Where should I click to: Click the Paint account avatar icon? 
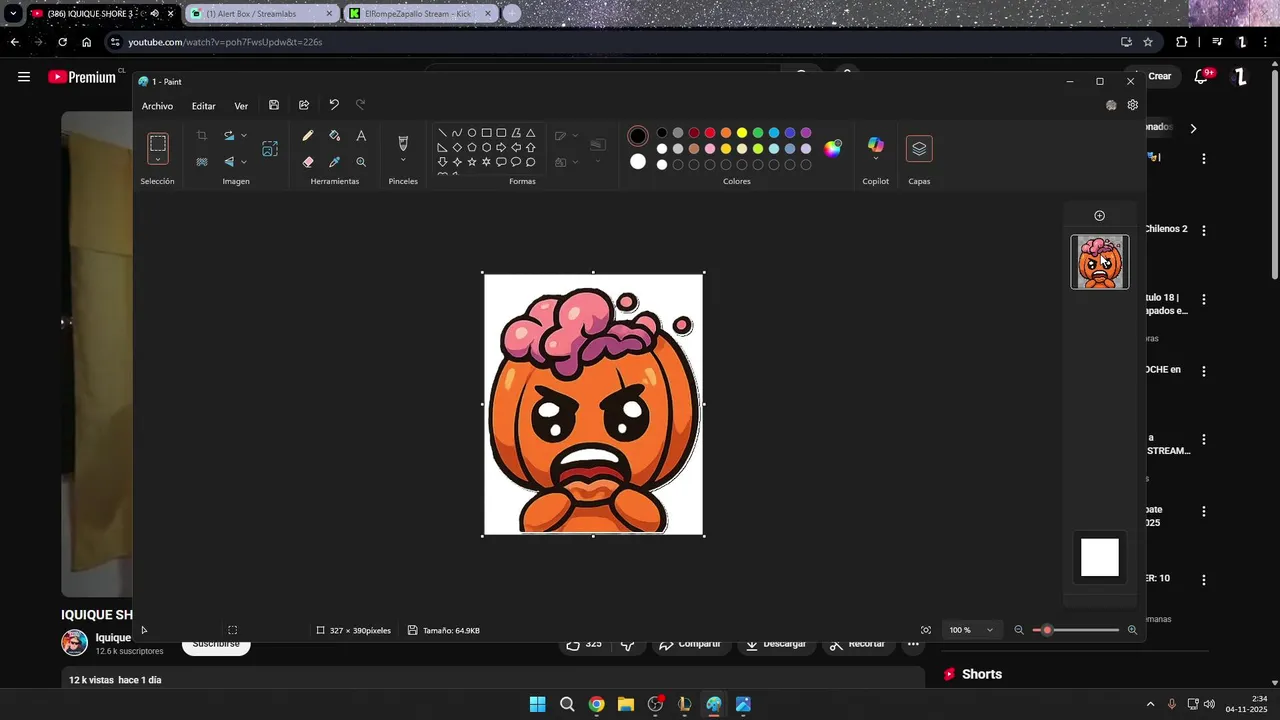point(1111,105)
